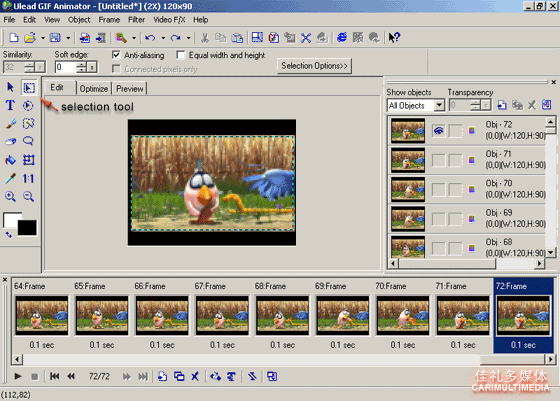Click the 1:1 actual size tool
The image size is (560, 401).
pyautogui.click(x=28, y=178)
